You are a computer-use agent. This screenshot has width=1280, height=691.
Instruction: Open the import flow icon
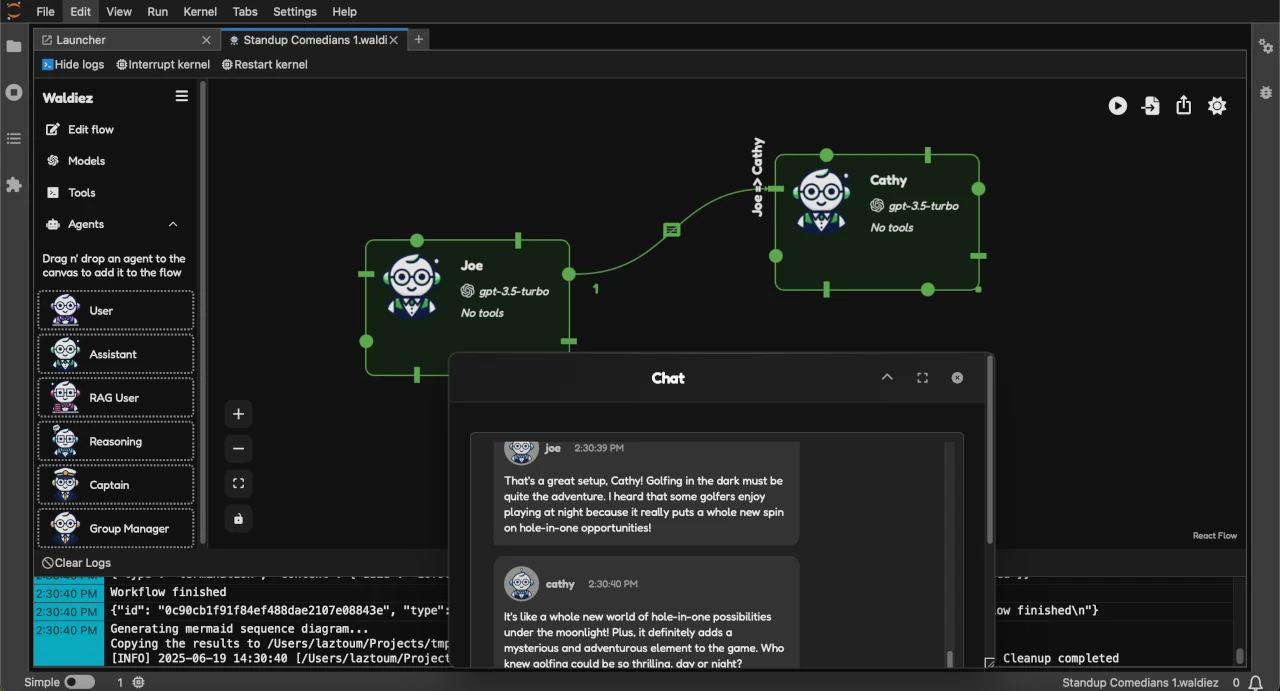coord(1150,105)
